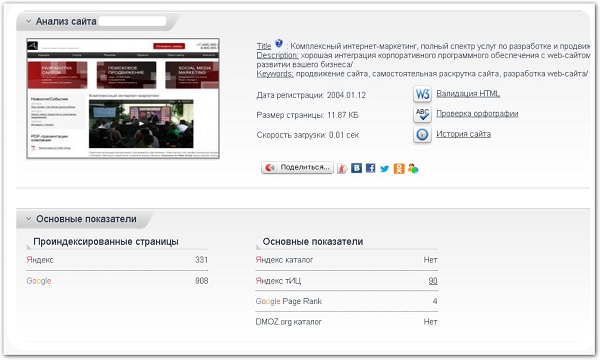Click the Поделиться share button
The width and height of the screenshot is (600, 360).
click(297, 168)
